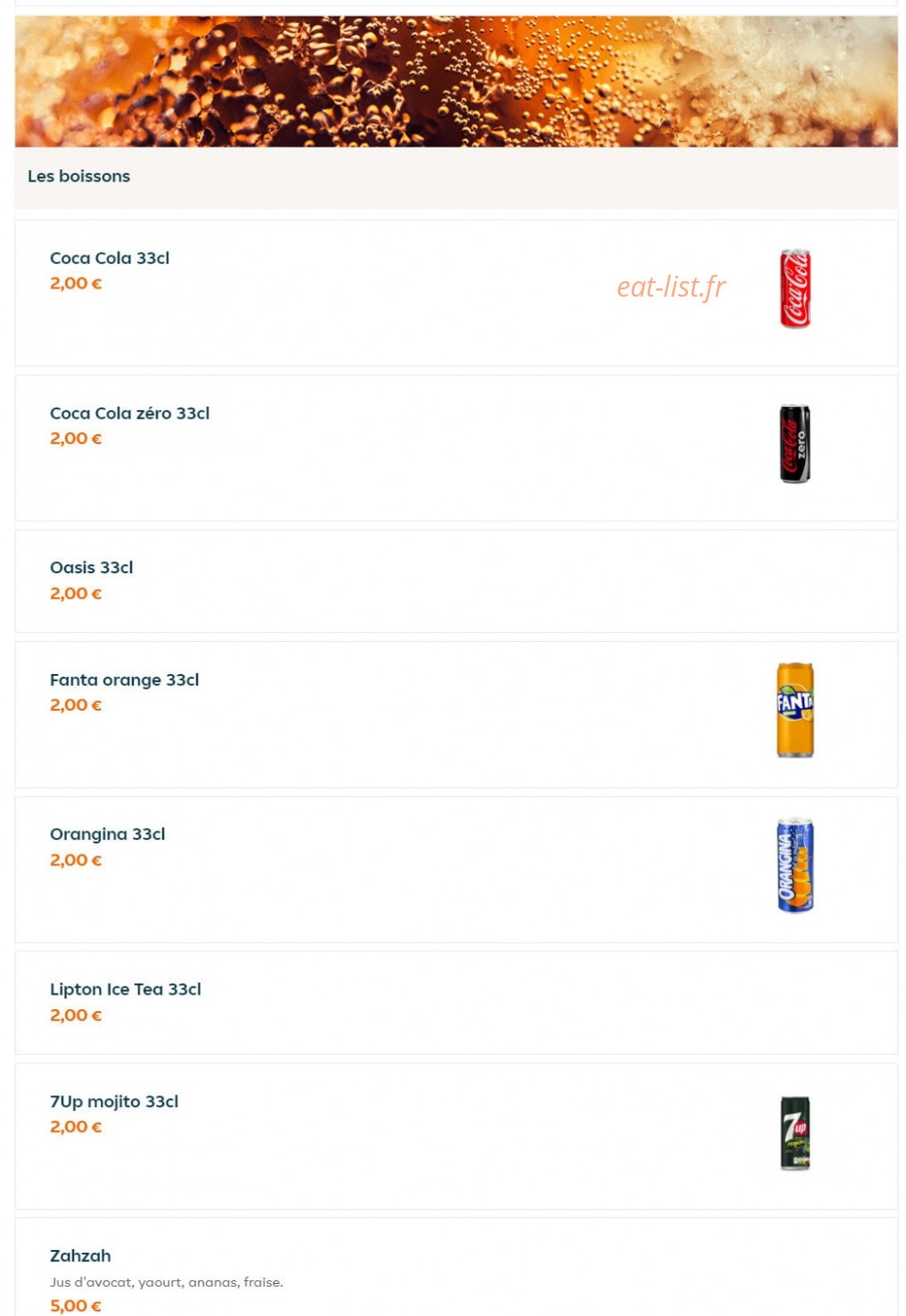Open the Oasis 33cl drink item

[x=456, y=581]
